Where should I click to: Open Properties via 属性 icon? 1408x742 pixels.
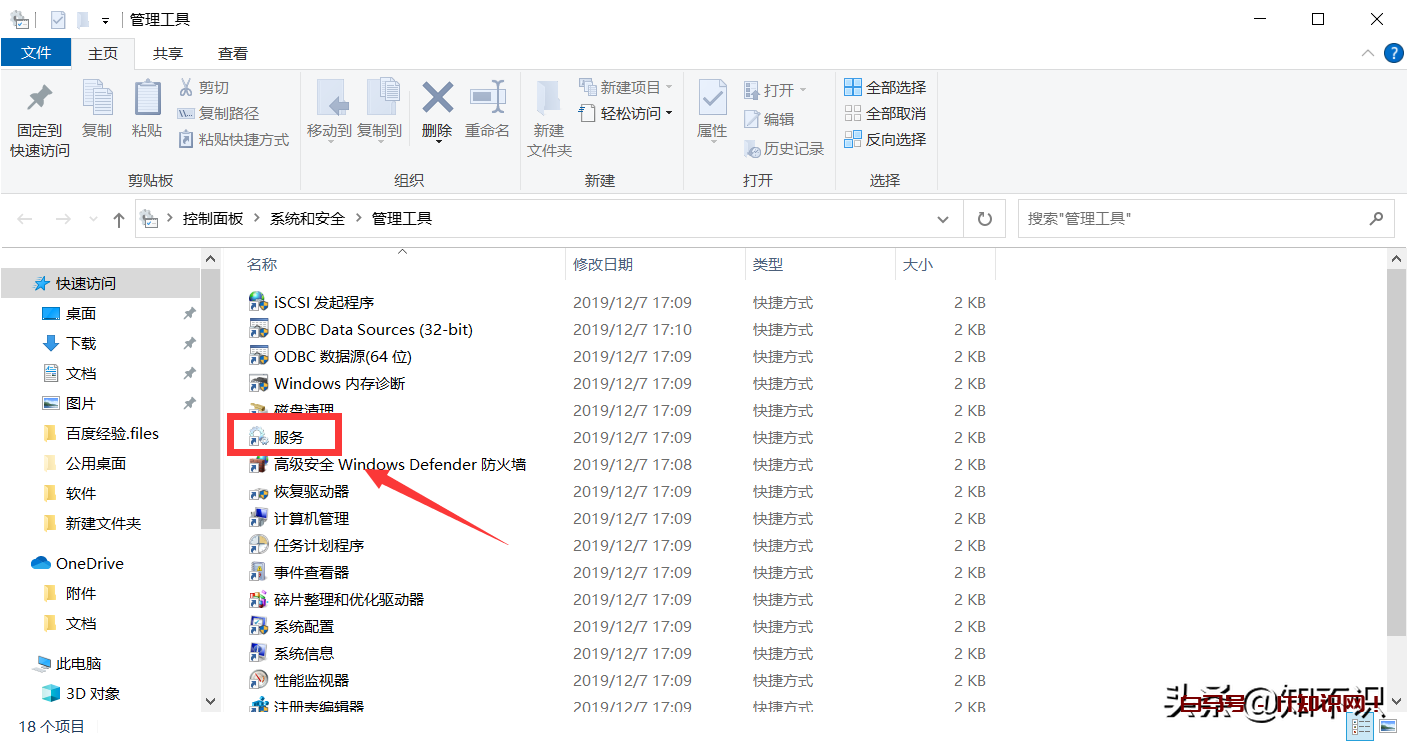pyautogui.click(x=711, y=110)
